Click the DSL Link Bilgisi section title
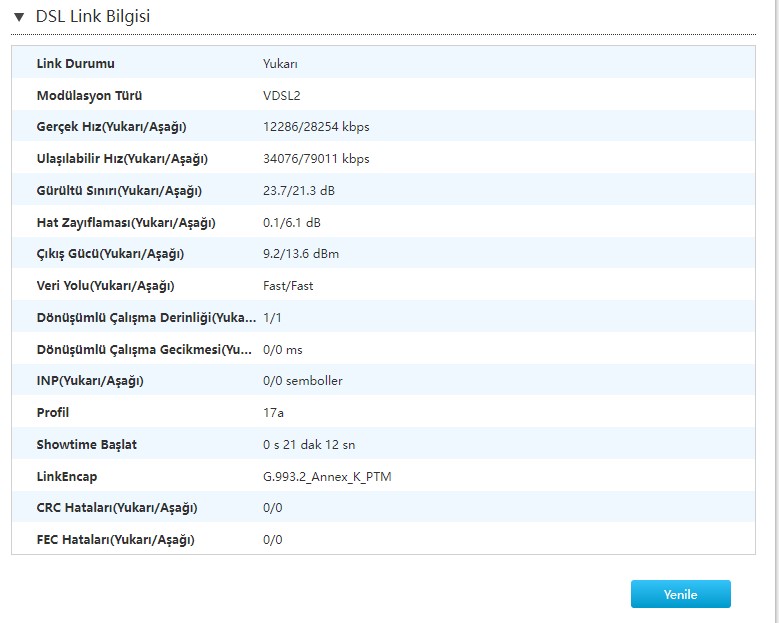The width and height of the screenshot is (779, 623). click(93, 17)
